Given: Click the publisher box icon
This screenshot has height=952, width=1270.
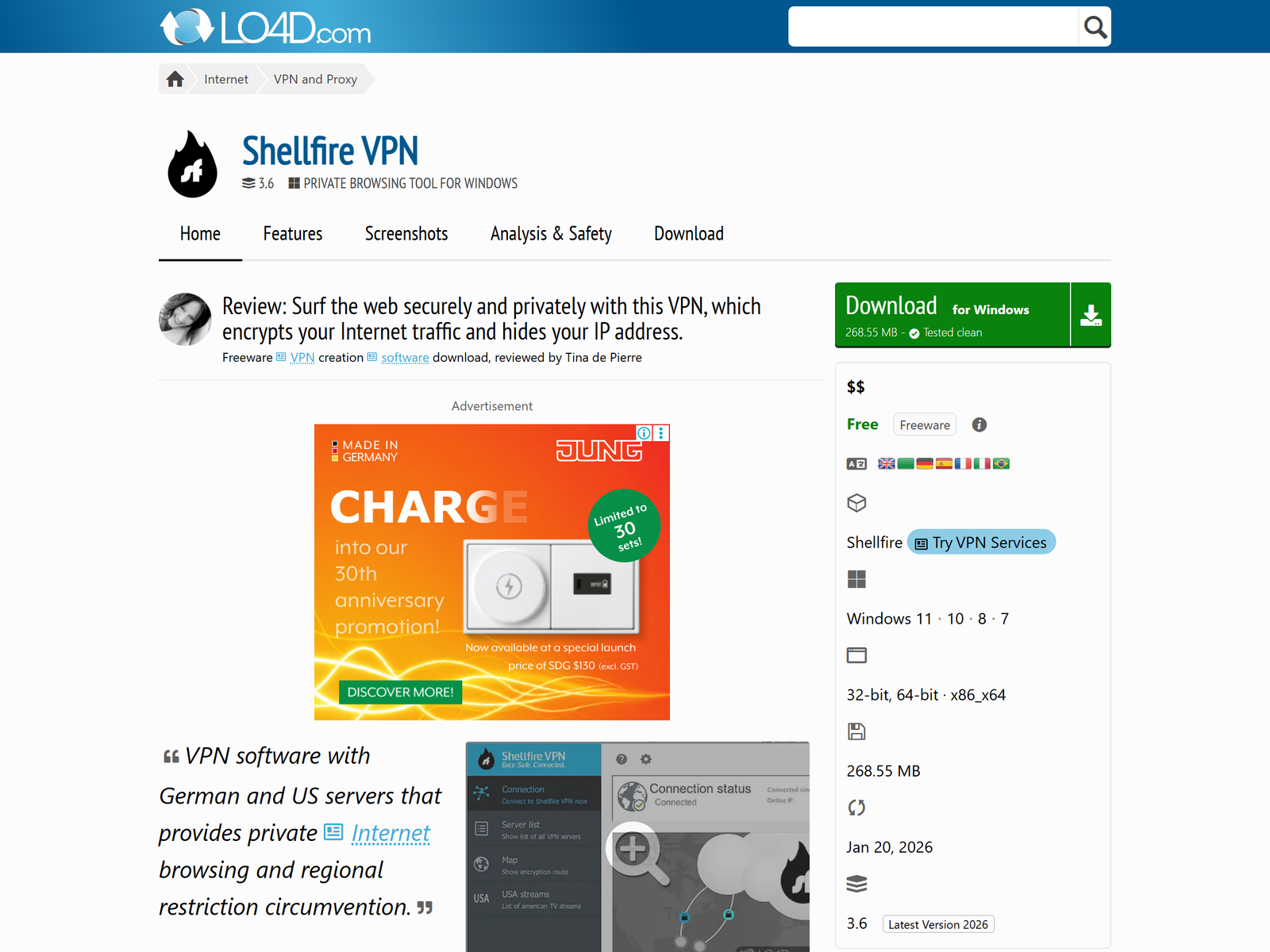Looking at the screenshot, I should (856, 503).
